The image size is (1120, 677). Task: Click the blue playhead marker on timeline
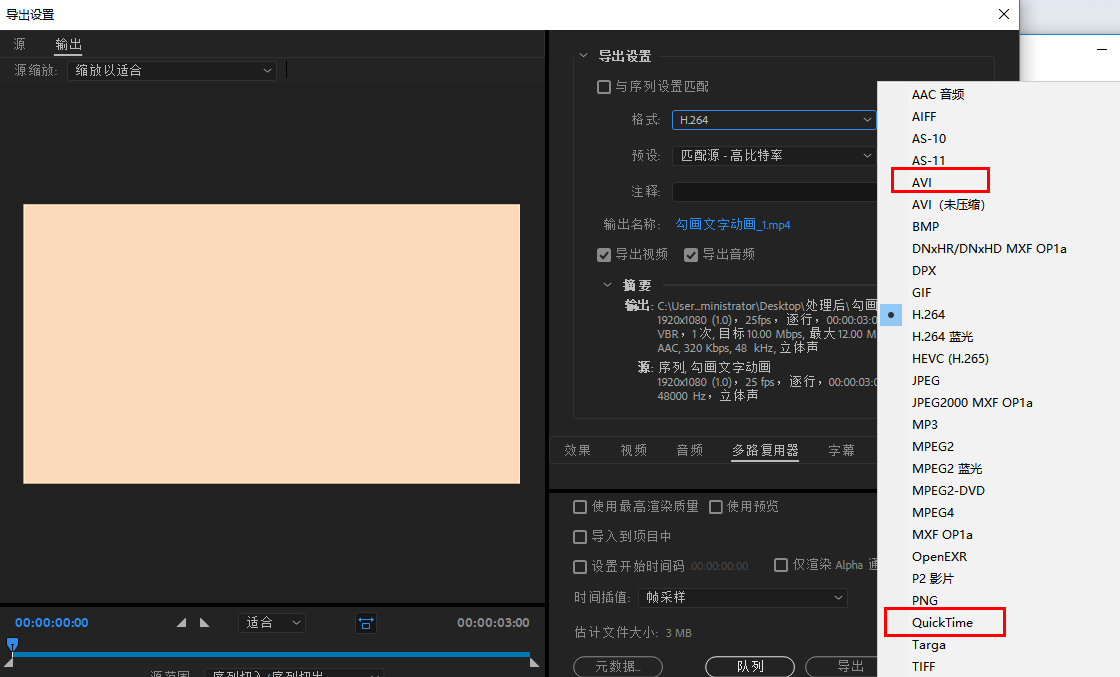(x=12, y=644)
